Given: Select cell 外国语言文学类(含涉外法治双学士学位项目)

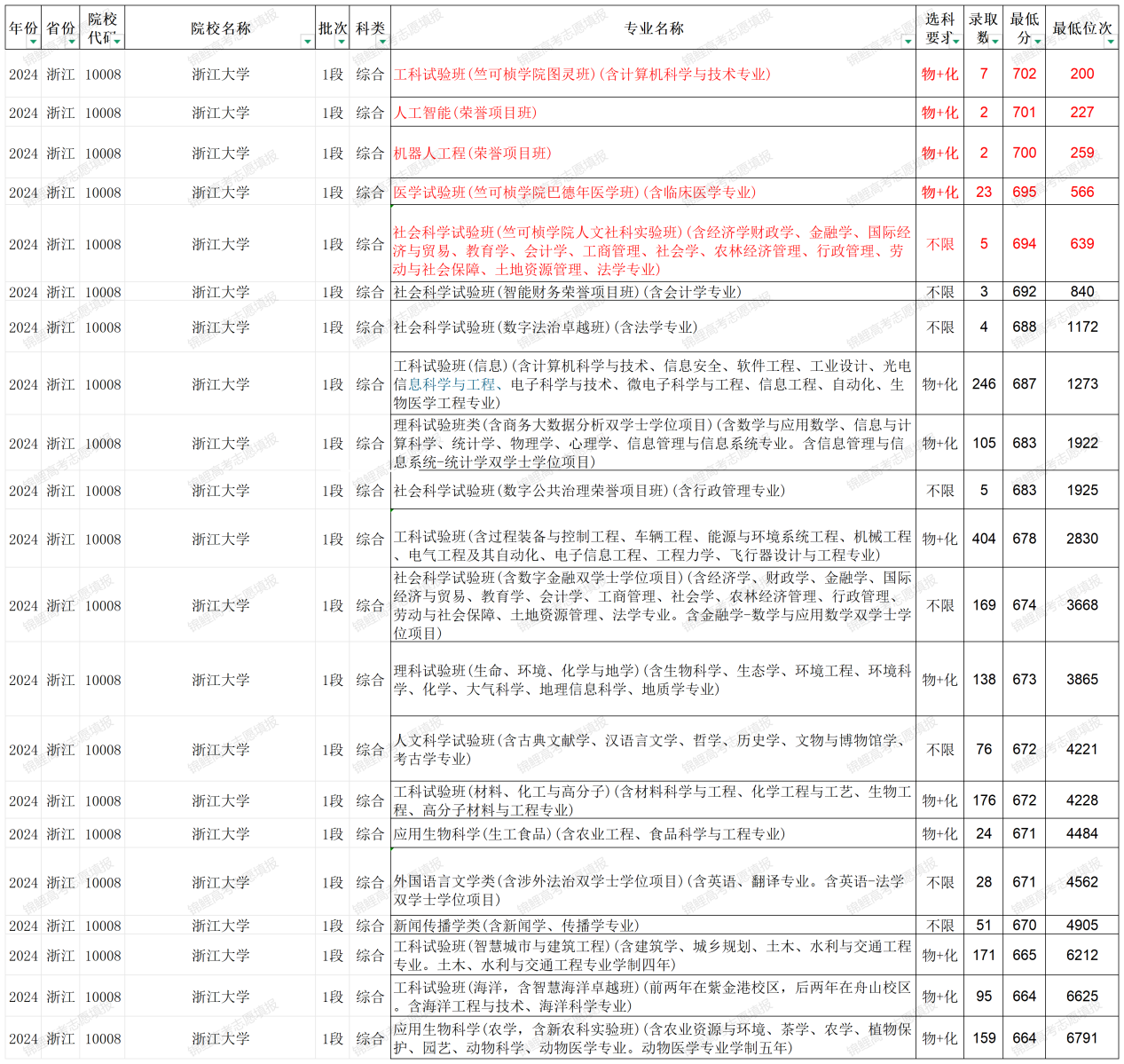Looking at the screenshot, I should point(653,882).
